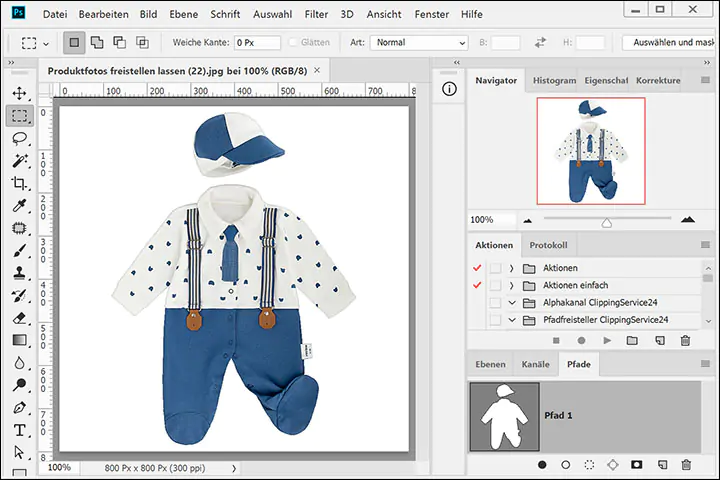The height and width of the screenshot is (480, 720).
Task: Click the Navigator zoom slider handle
Action: [x=606, y=222]
